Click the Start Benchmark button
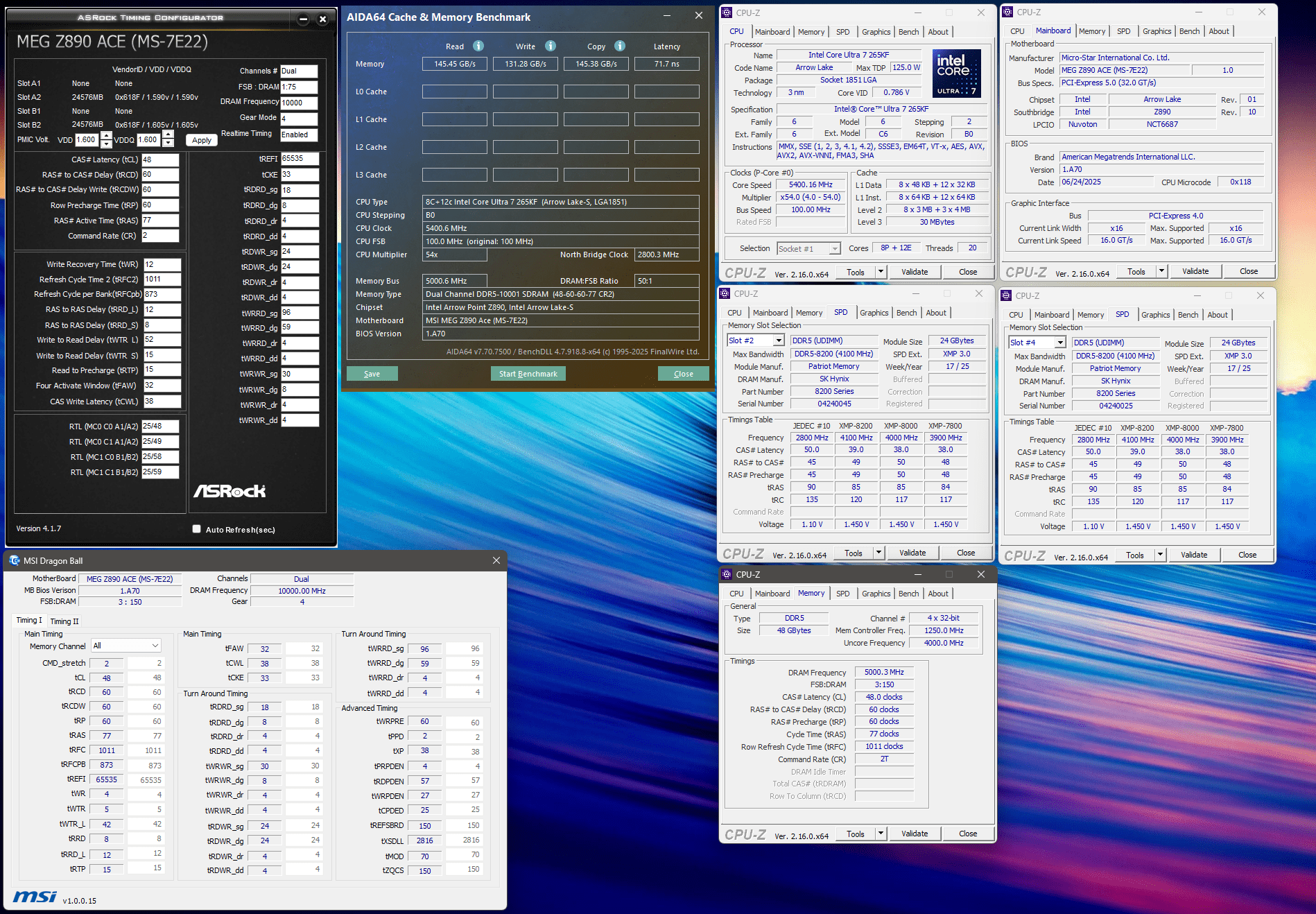This screenshot has width=1316, height=914. point(528,374)
